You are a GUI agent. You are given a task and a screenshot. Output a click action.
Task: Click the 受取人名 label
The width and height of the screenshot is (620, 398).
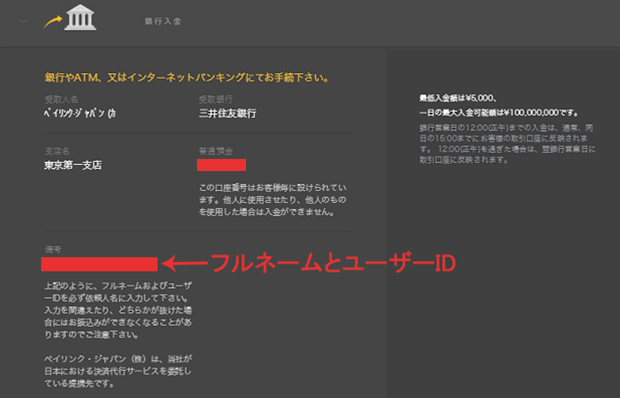(x=61, y=99)
